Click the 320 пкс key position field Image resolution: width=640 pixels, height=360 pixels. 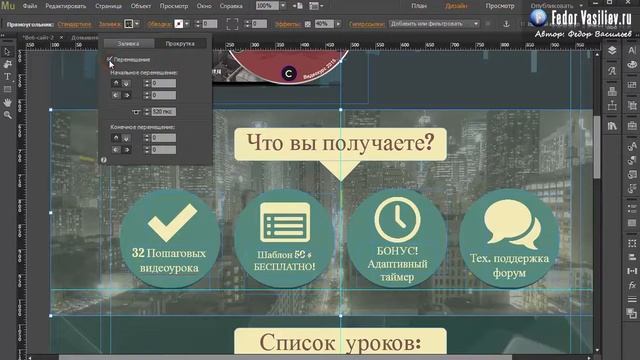(x=164, y=112)
